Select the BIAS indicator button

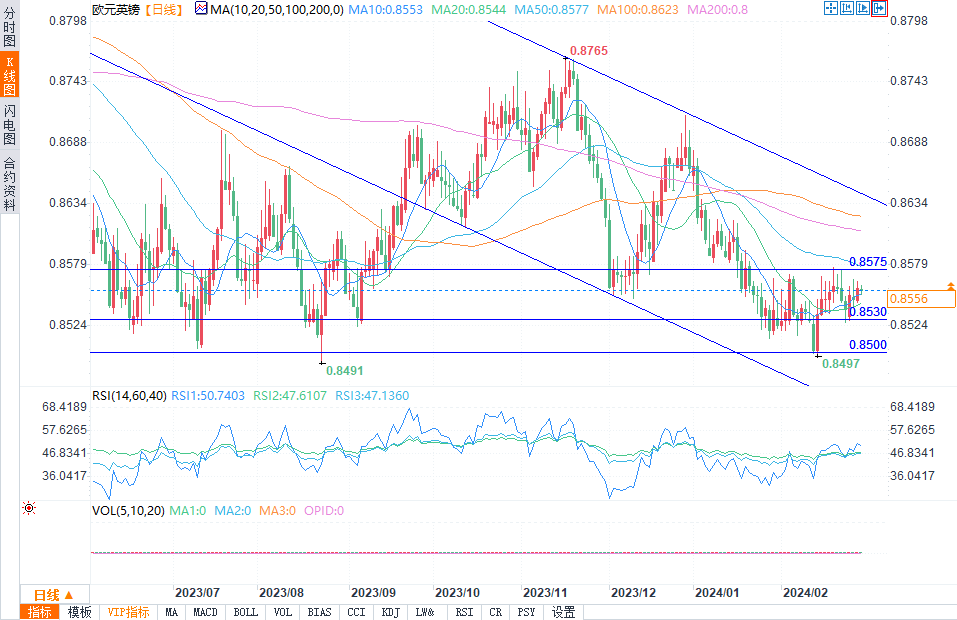tap(319, 612)
